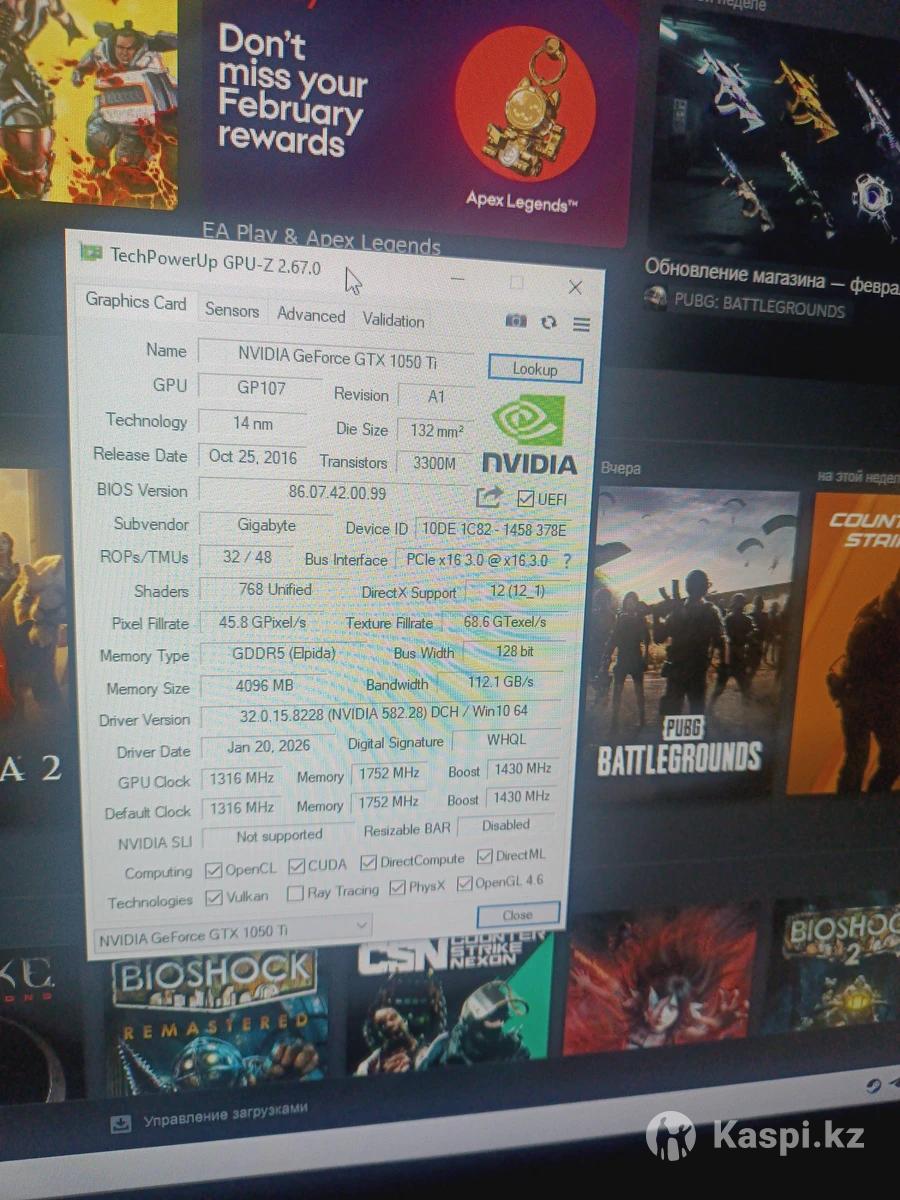This screenshot has height=1200, width=900.
Task: Open the Advanced tab
Action: 311,316
